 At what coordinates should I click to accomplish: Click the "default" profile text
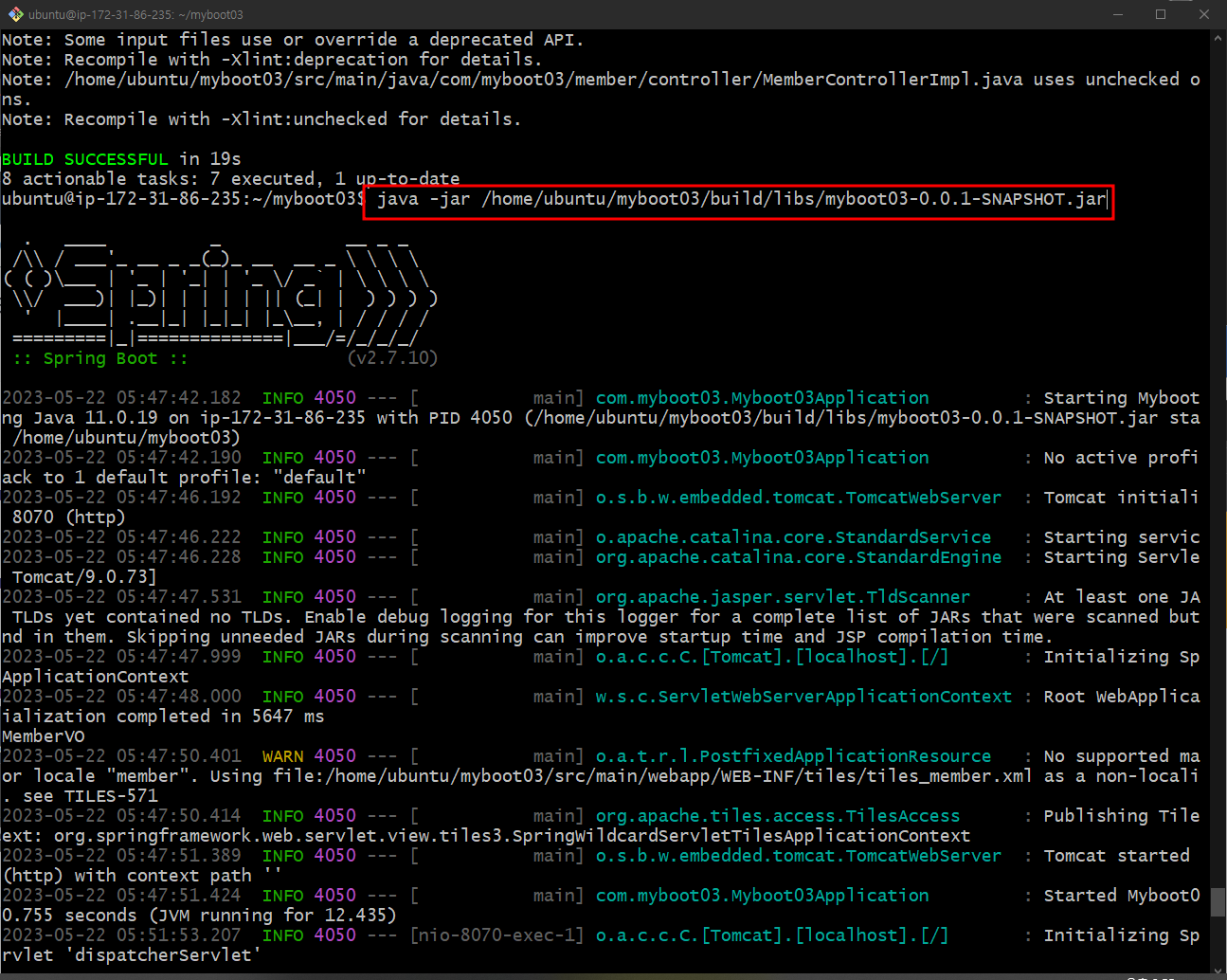pos(319,478)
